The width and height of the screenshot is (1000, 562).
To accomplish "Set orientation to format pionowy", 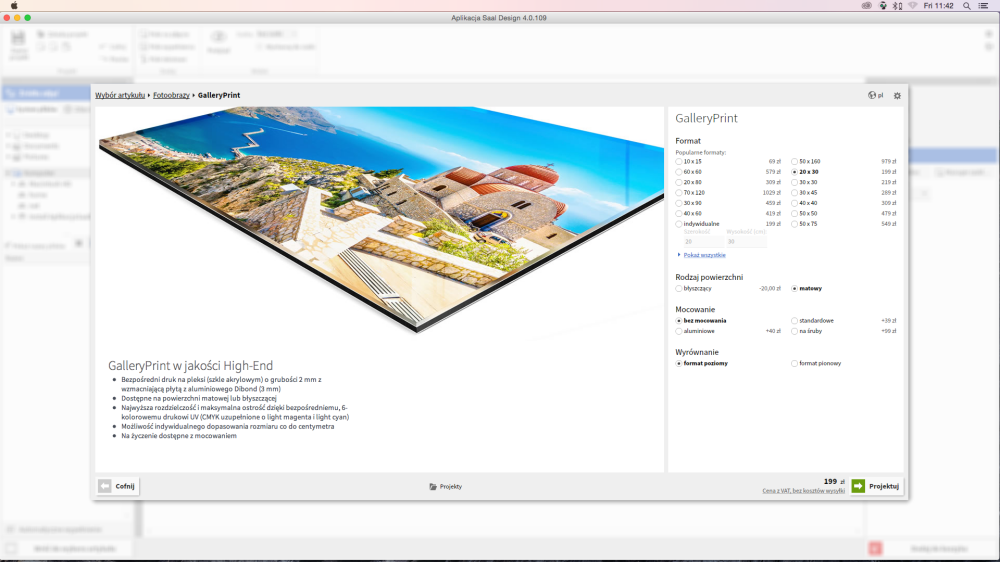I will [x=794, y=364].
